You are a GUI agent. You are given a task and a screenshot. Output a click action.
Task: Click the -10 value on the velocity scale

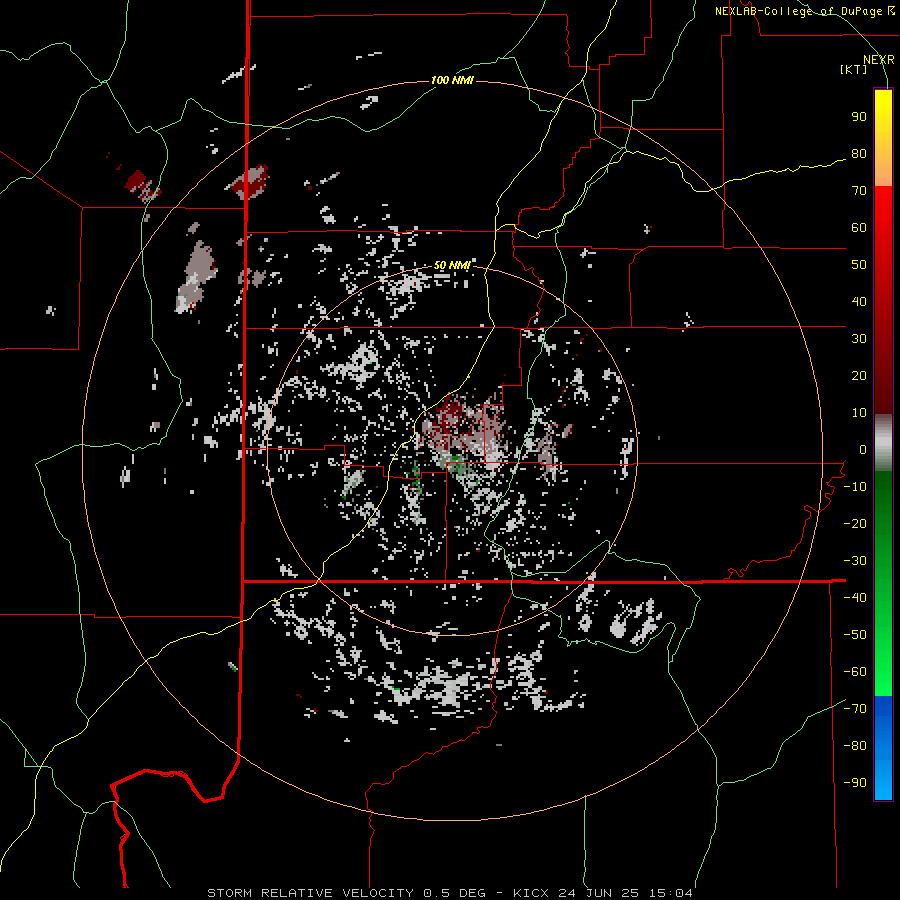click(x=855, y=487)
